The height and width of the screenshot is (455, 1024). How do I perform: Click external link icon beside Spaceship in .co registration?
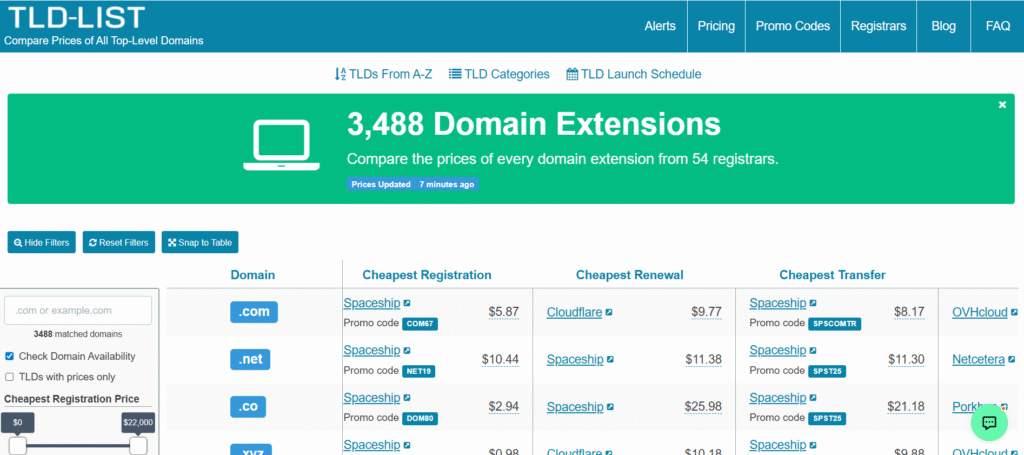(407, 398)
